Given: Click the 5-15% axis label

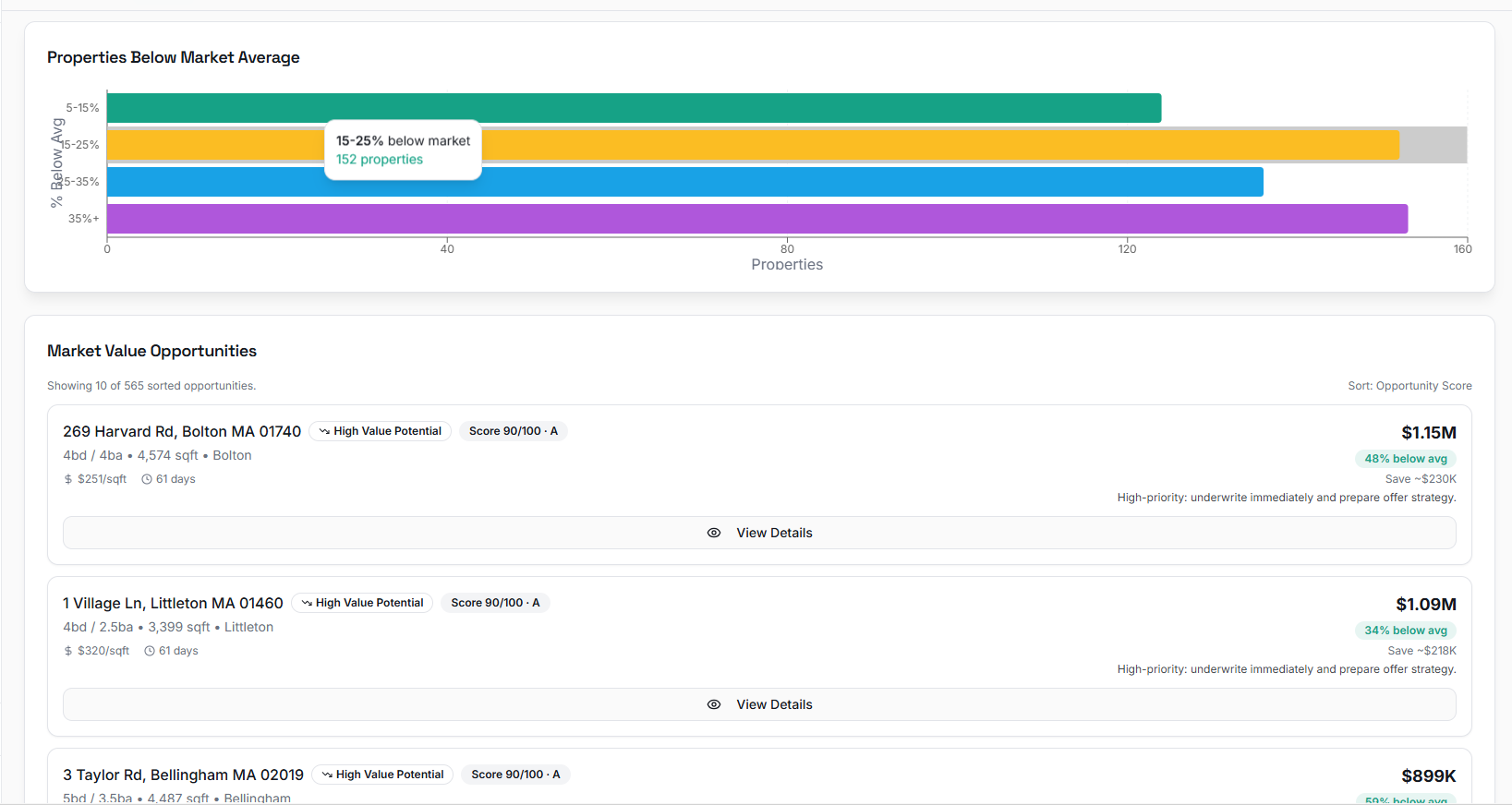Looking at the screenshot, I should pos(82,108).
